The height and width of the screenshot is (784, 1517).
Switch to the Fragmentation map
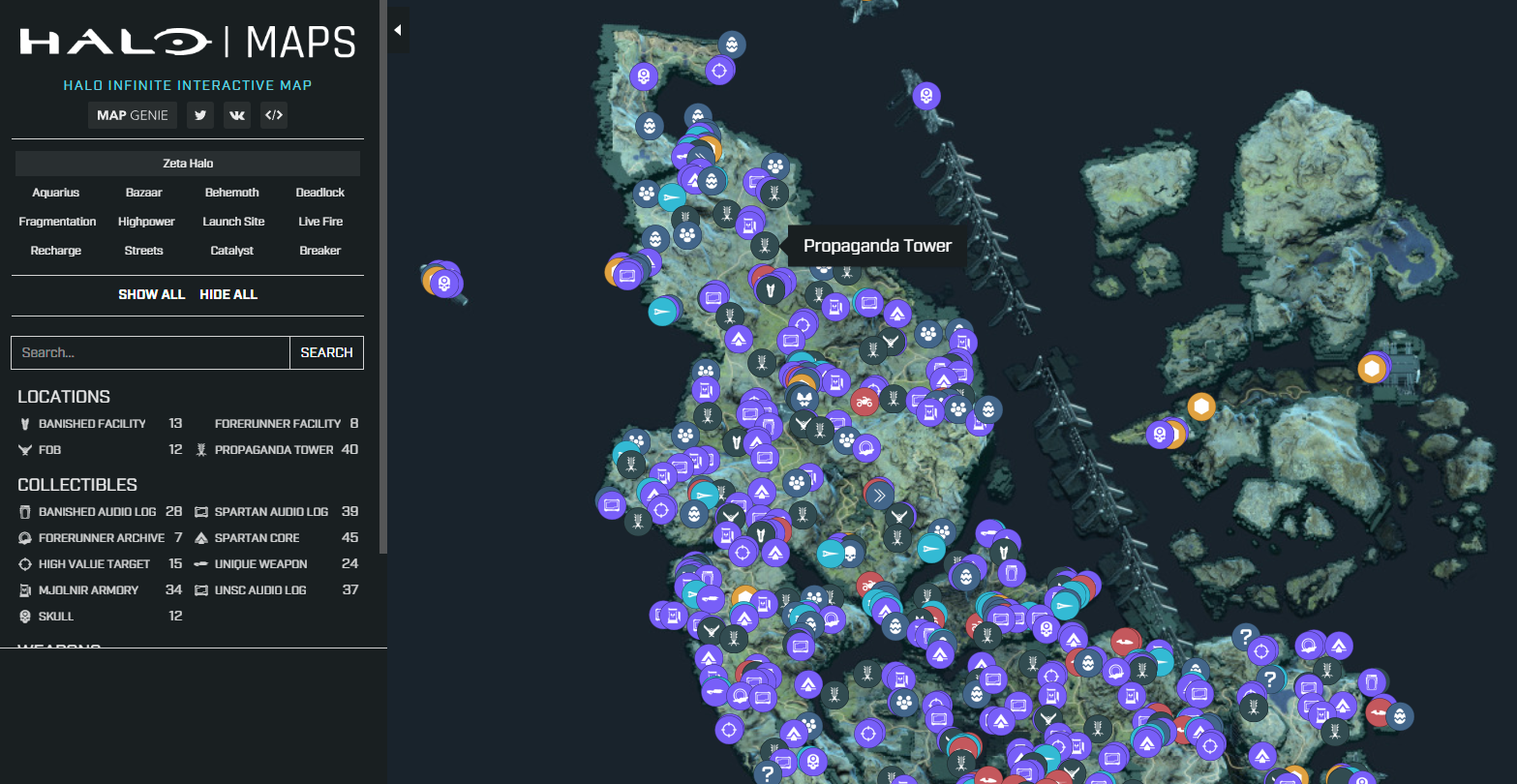(x=57, y=222)
